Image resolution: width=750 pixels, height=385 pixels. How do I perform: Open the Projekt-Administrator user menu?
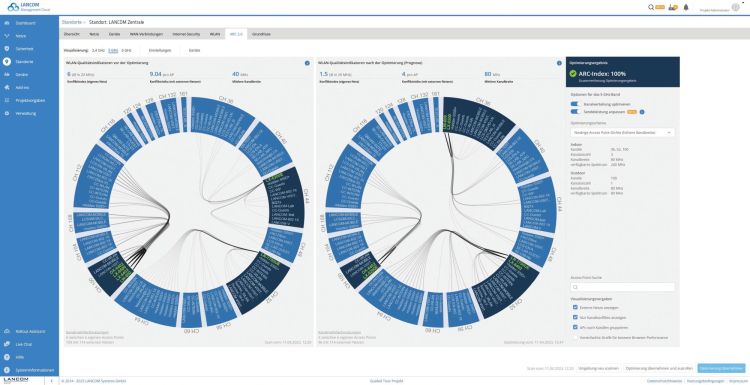tap(735, 7)
